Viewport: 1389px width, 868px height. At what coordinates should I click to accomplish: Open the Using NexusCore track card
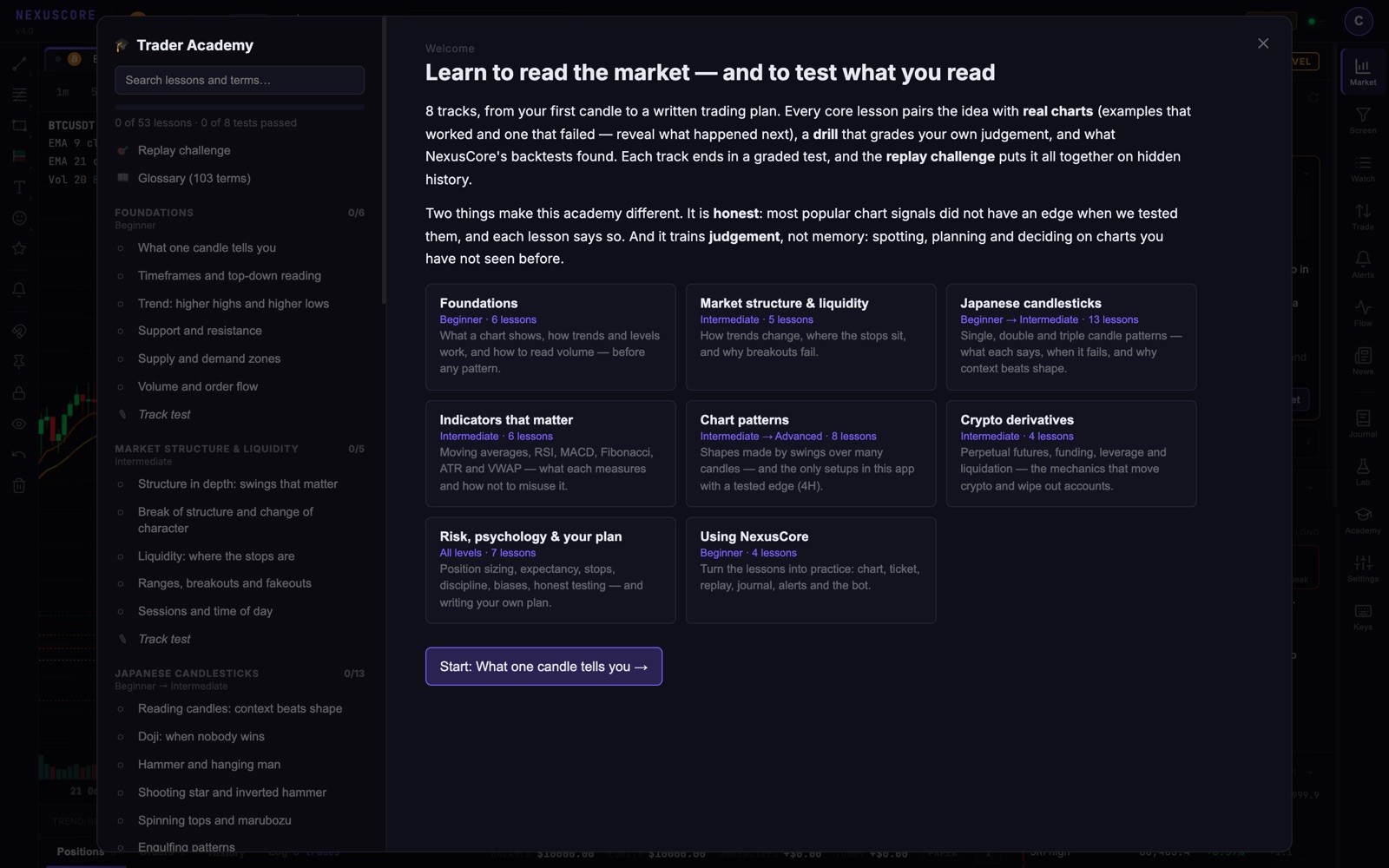(x=811, y=570)
